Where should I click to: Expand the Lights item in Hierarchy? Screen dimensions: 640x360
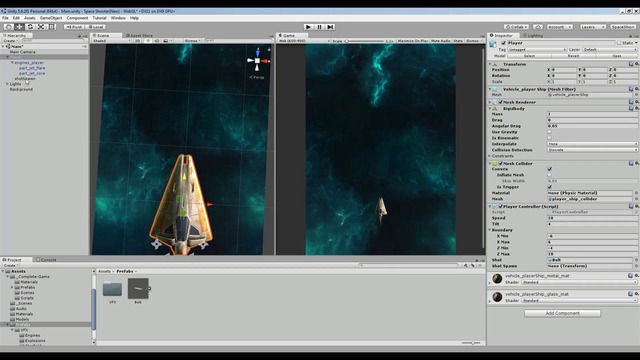[7, 84]
